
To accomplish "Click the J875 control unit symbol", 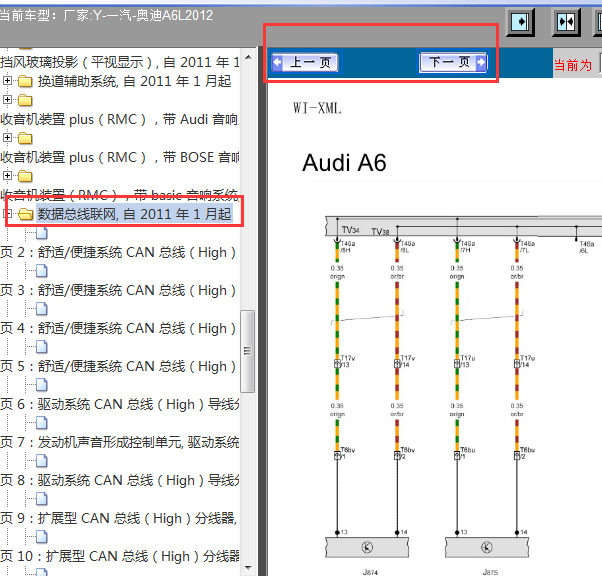I will [x=487, y=547].
